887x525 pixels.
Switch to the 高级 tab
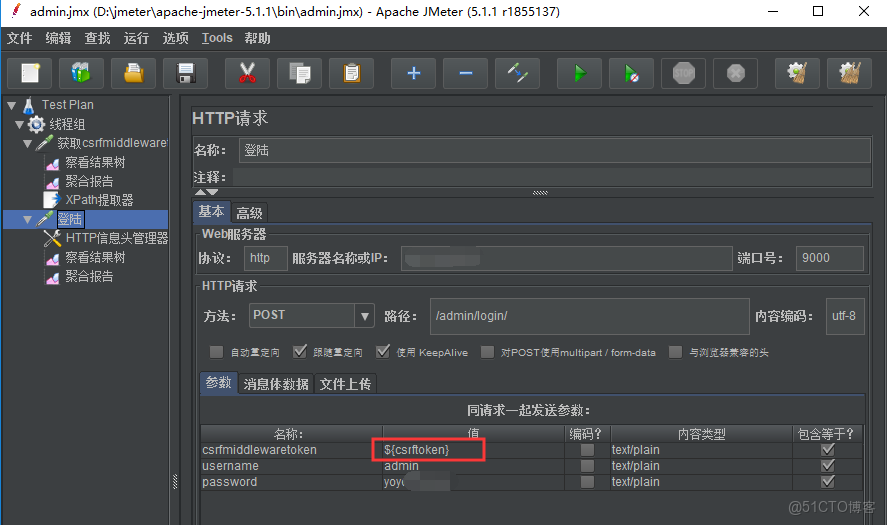click(x=249, y=213)
